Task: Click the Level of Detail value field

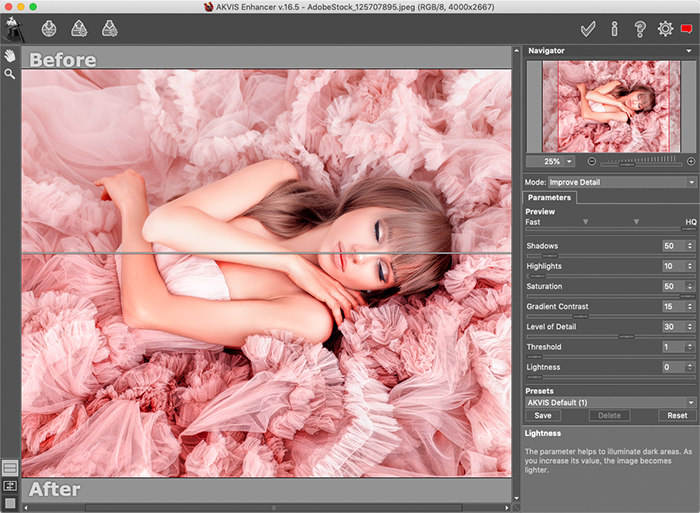Action: (673, 326)
